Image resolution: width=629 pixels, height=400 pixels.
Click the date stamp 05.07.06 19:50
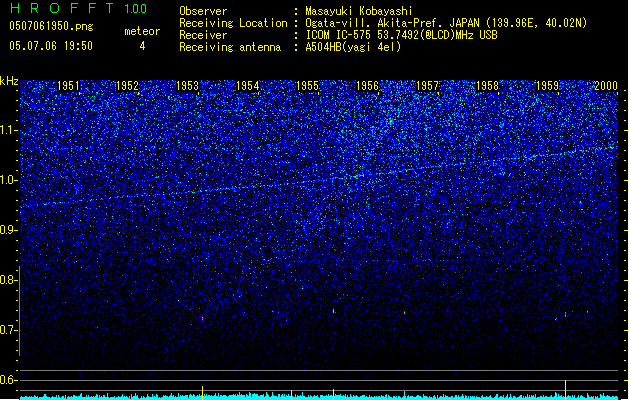pyautogui.click(x=51, y=46)
